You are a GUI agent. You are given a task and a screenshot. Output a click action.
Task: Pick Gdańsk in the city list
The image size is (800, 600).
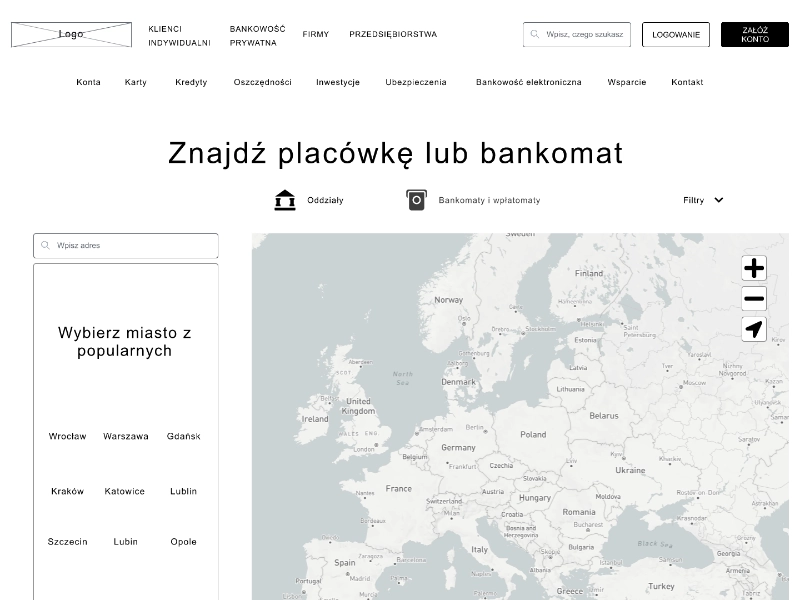coord(184,436)
